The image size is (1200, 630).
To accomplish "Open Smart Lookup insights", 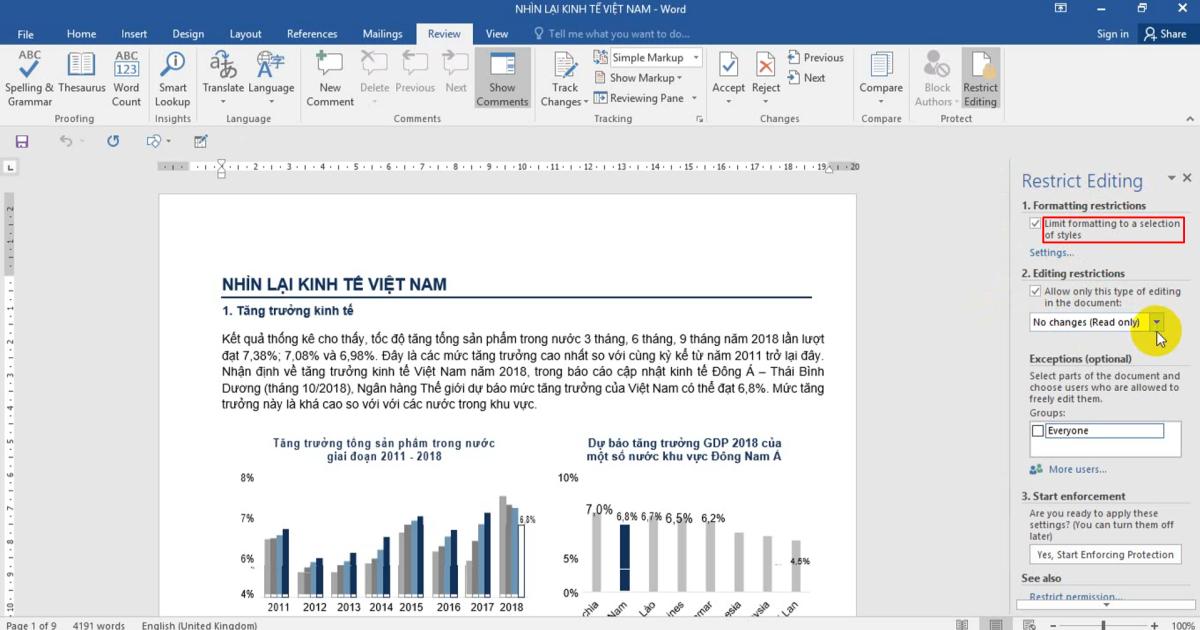I will click(172, 78).
